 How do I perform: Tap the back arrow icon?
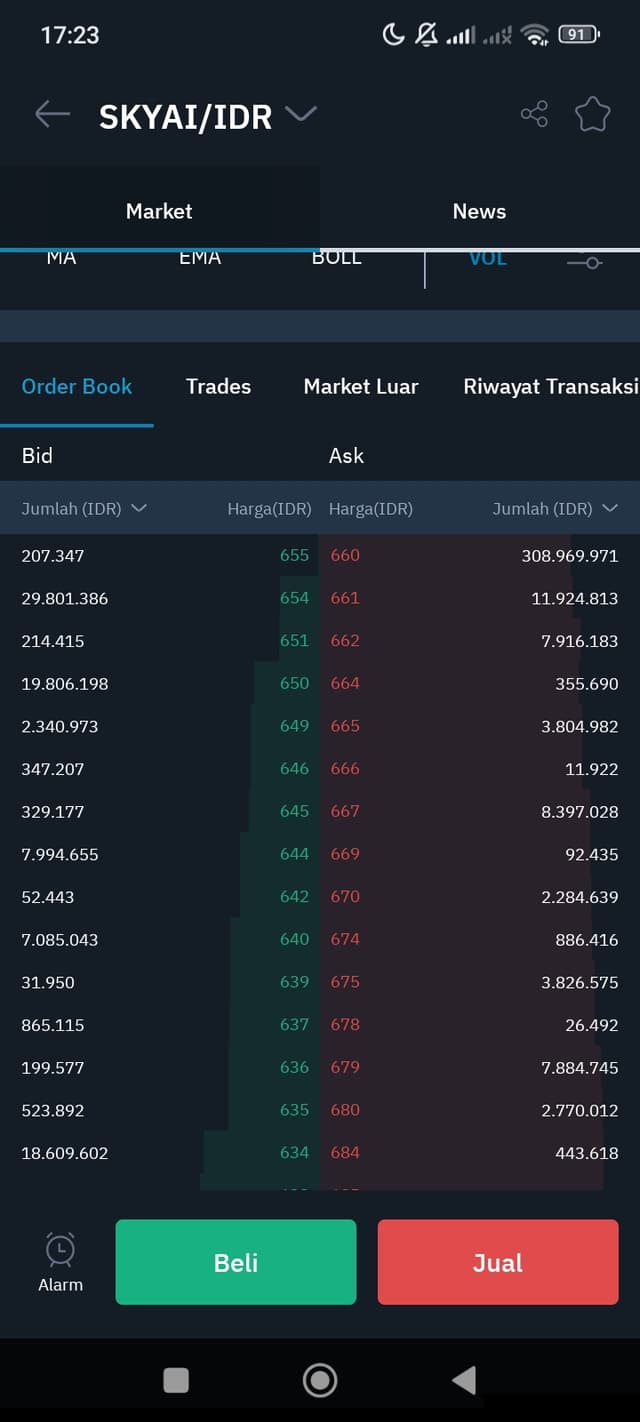(x=52, y=114)
